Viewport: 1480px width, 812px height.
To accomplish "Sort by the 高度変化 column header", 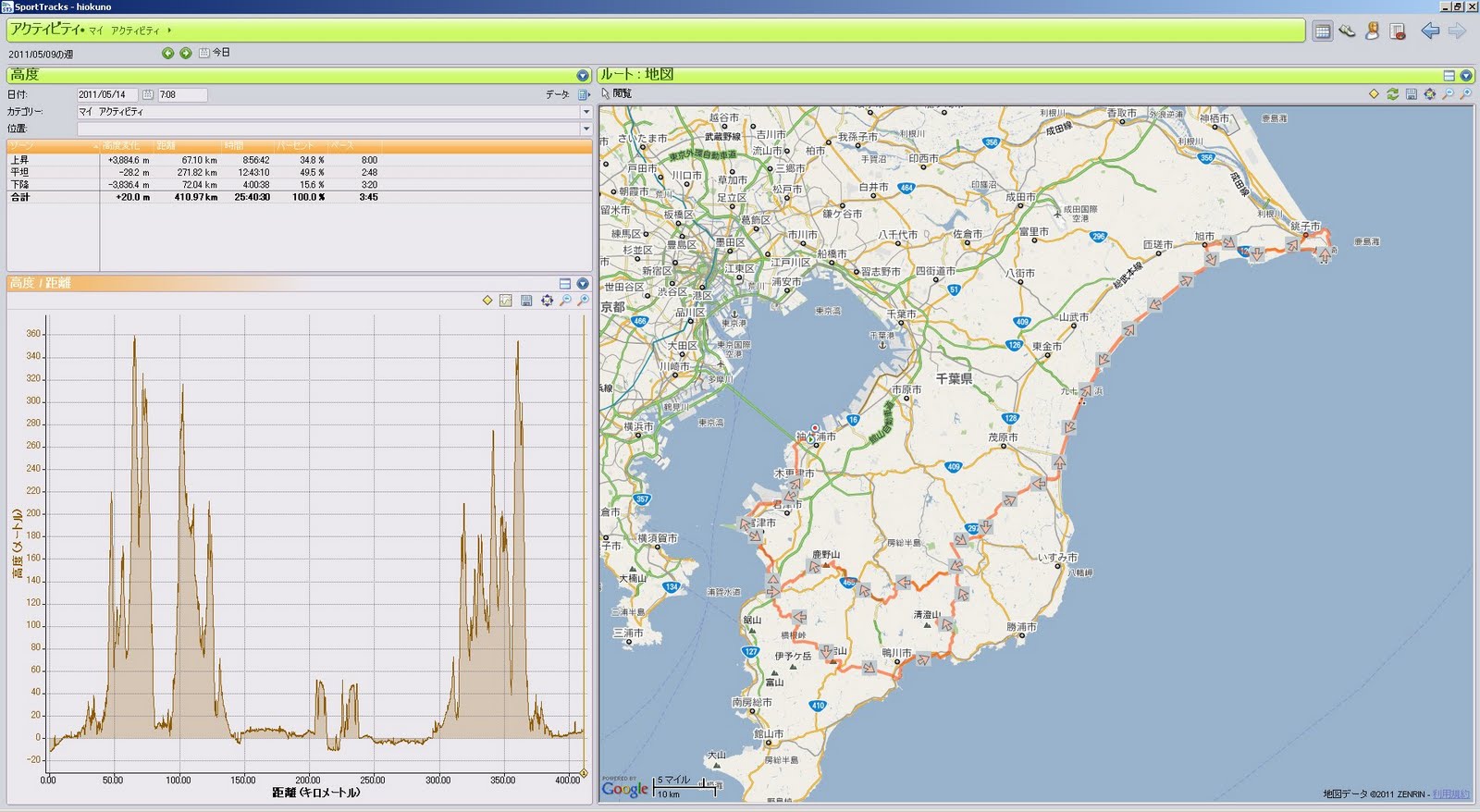I will tap(125, 146).
